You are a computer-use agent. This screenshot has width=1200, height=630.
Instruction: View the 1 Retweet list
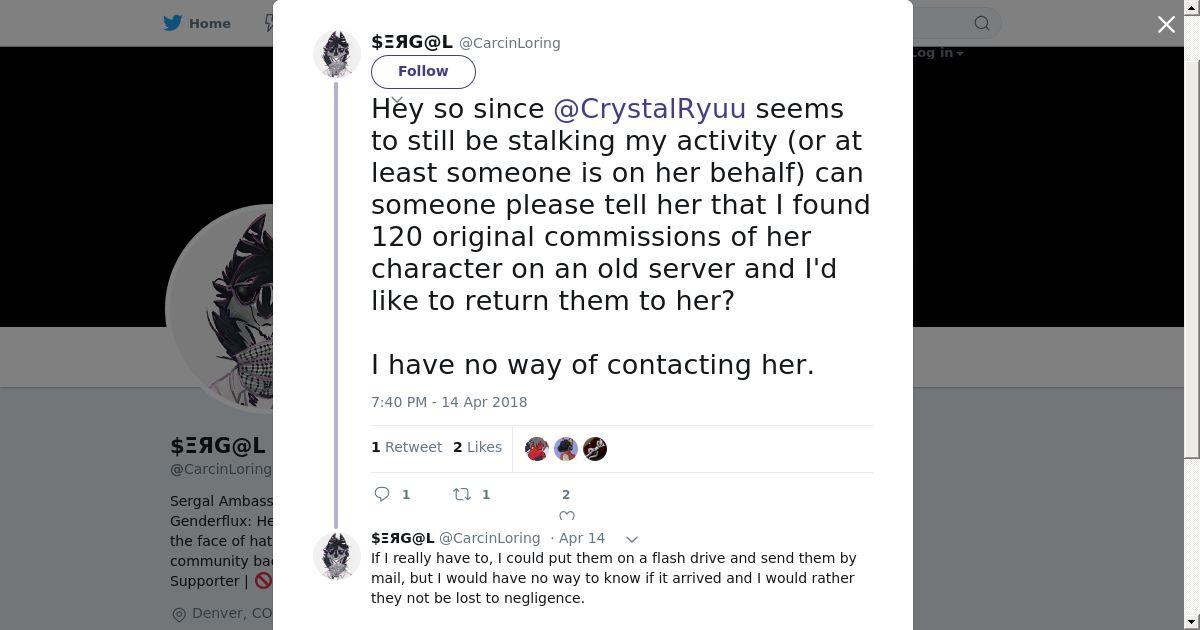406,447
